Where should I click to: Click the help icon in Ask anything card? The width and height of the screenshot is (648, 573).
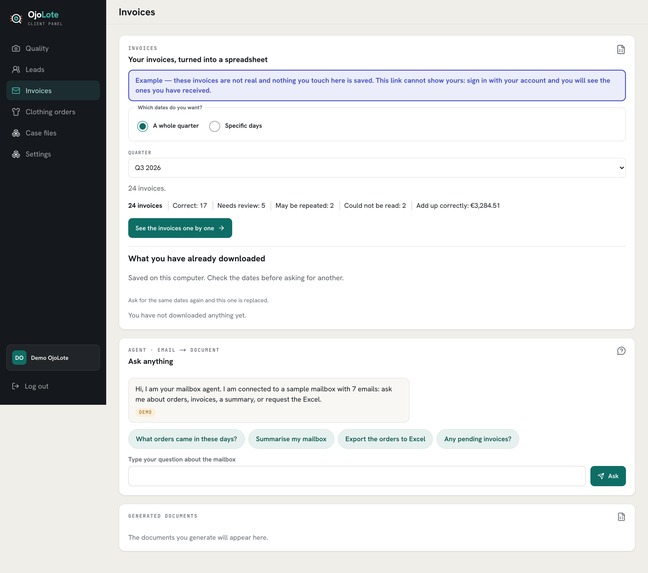click(x=621, y=351)
